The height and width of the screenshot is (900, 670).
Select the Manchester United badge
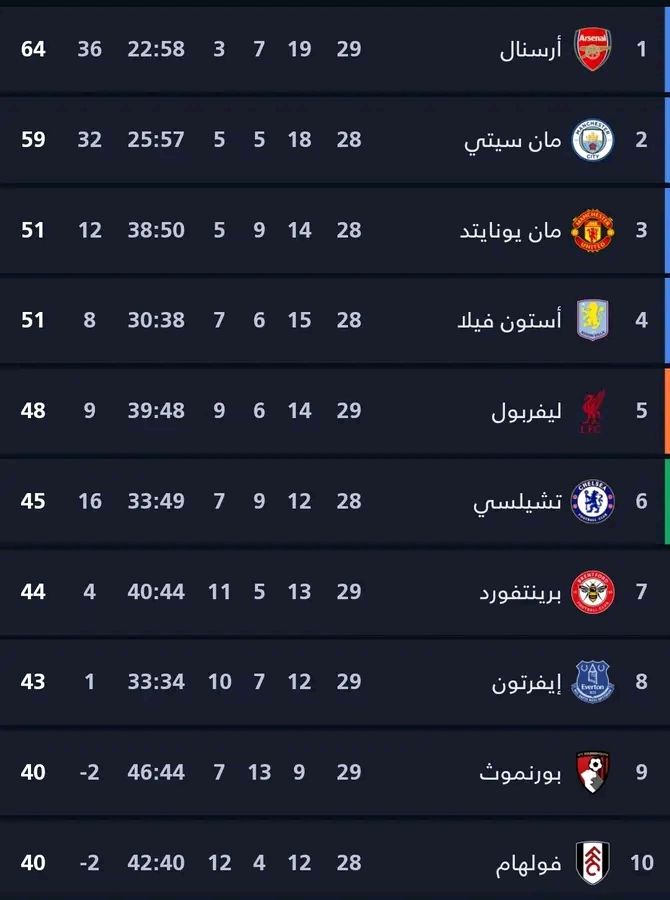(x=592, y=230)
